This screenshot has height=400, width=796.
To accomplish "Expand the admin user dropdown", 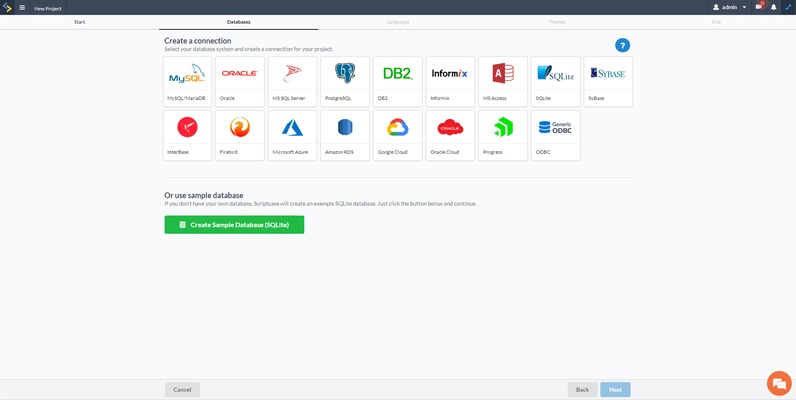I will click(729, 8).
